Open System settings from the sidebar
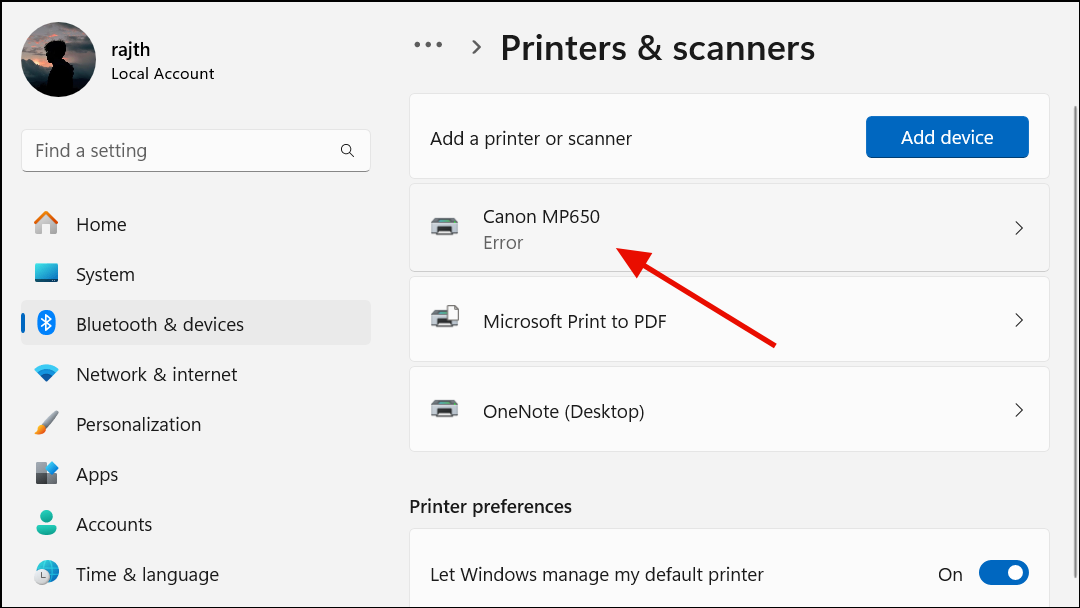This screenshot has width=1080, height=608. coord(105,273)
